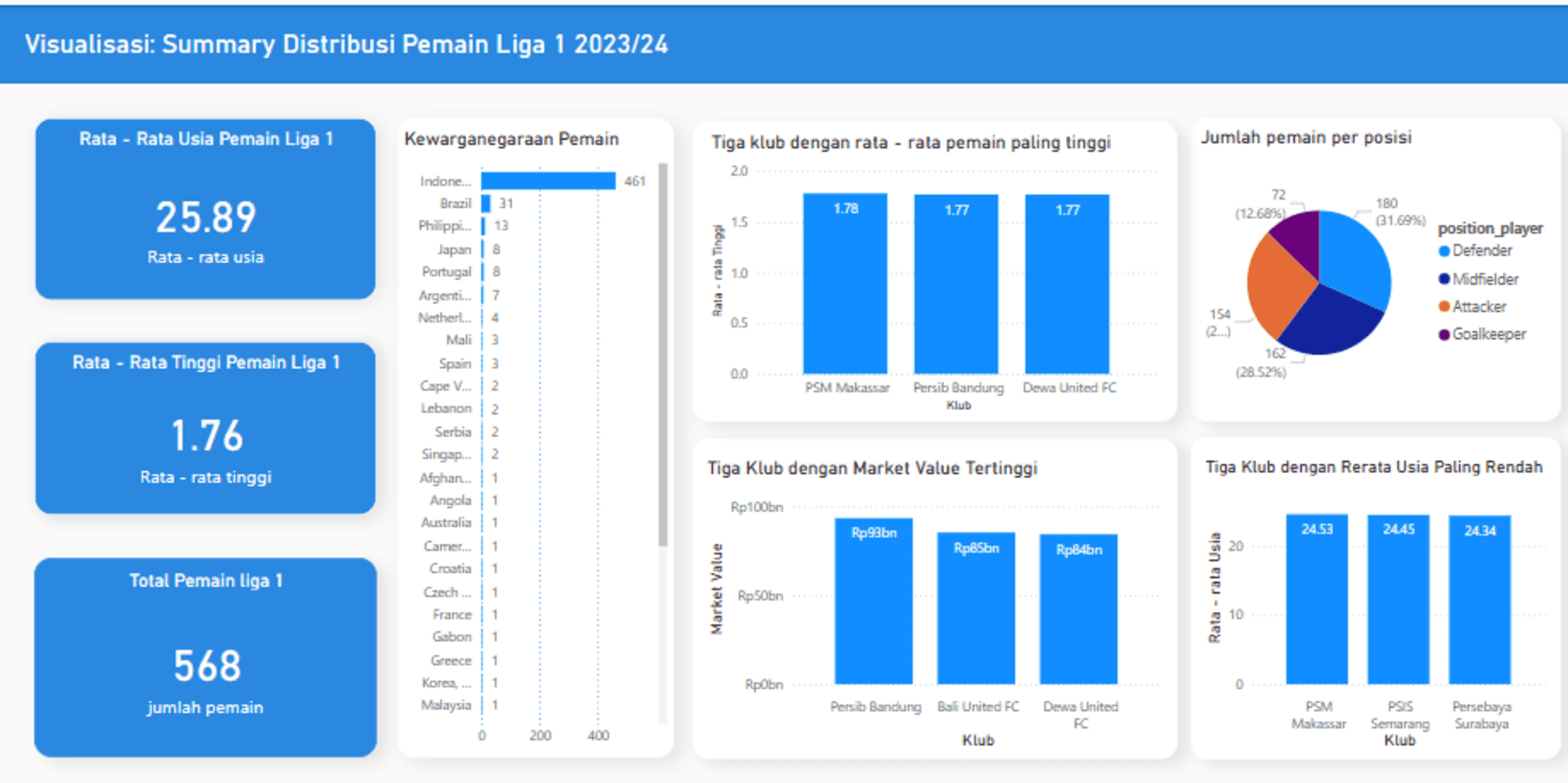Select the Japan row label in nationality chart

point(454,250)
